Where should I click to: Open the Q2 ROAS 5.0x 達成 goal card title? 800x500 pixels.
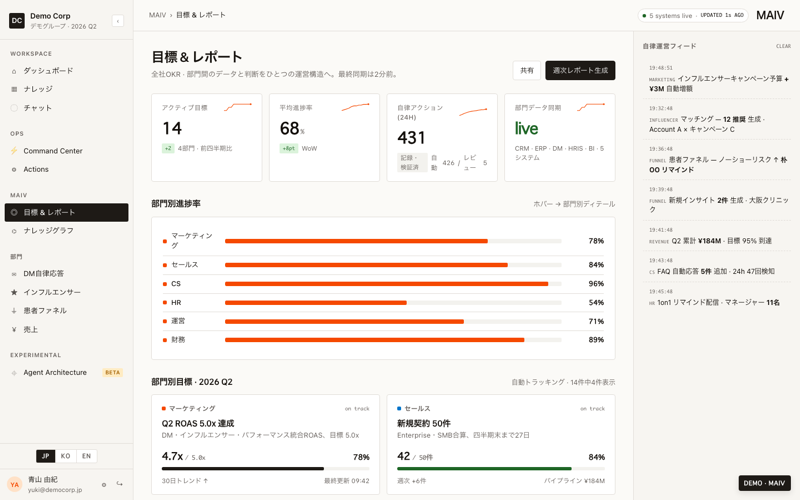click(198, 423)
